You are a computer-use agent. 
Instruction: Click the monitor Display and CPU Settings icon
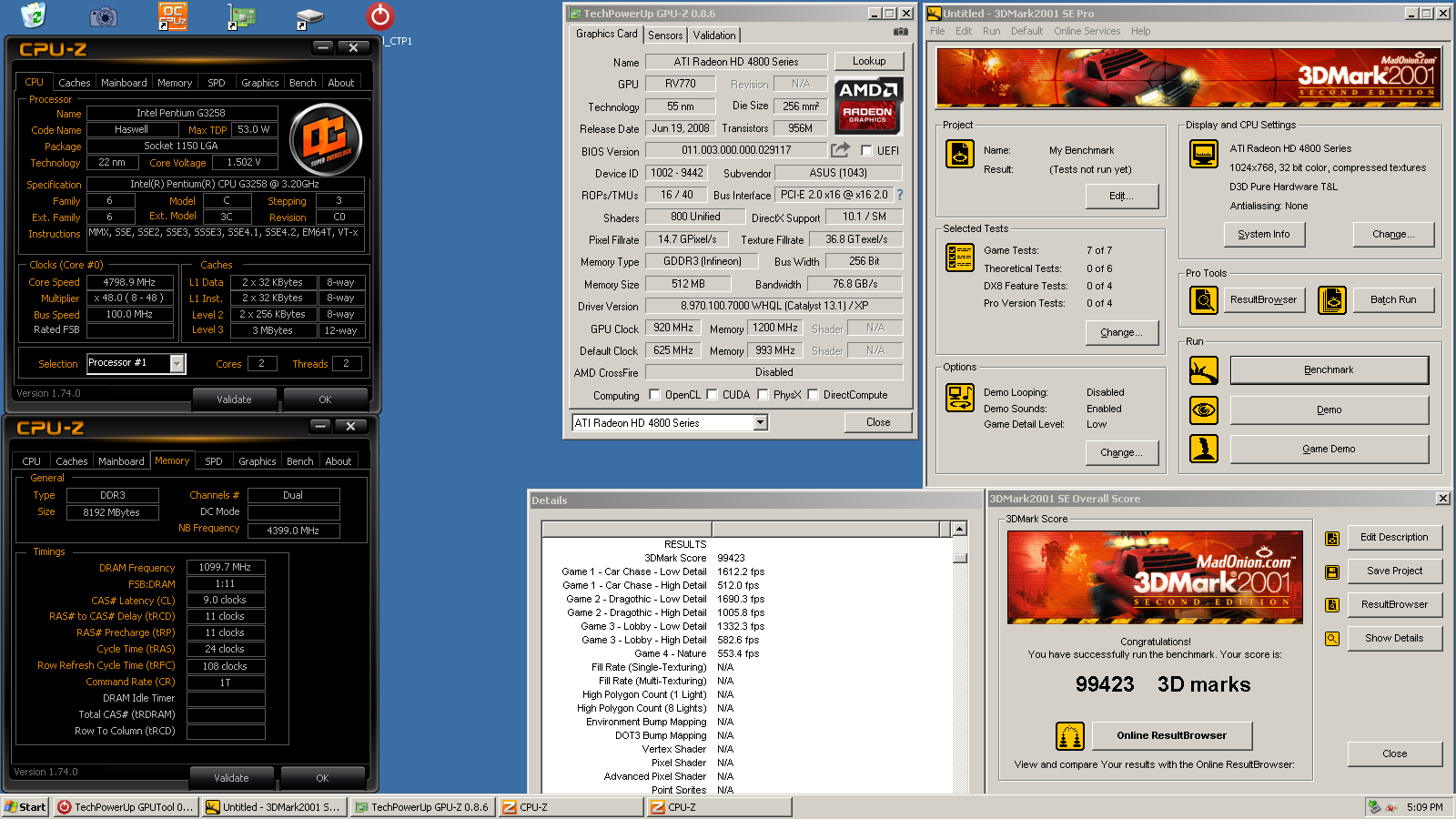pyautogui.click(x=1204, y=154)
